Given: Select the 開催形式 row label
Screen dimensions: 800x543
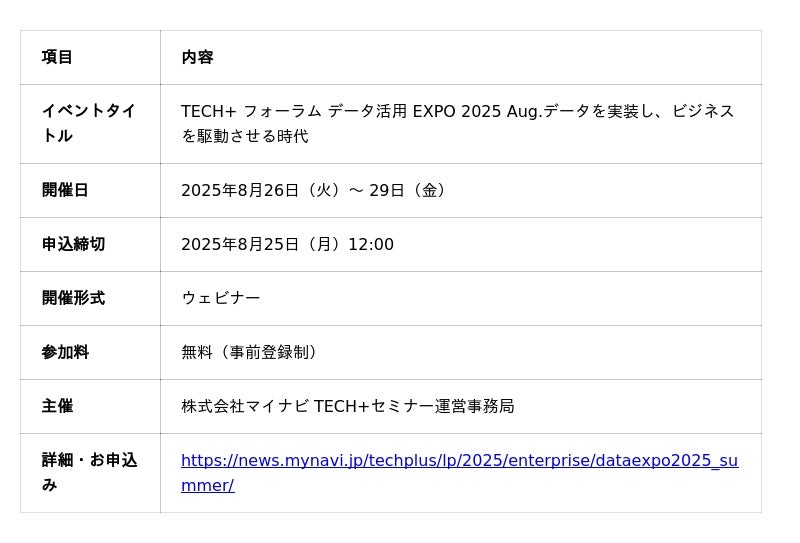Looking at the screenshot, I should click(73, 298).
